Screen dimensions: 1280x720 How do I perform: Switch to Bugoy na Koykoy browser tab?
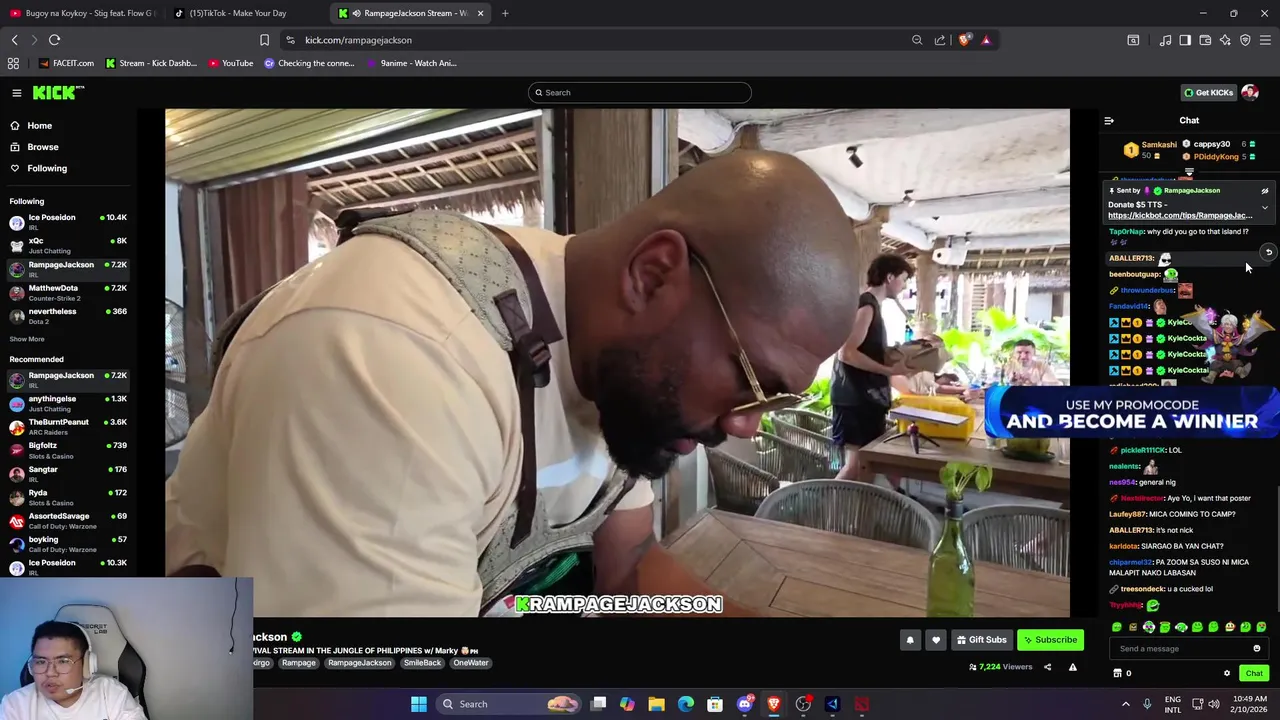pyautogui.click(x=82, y=13)
